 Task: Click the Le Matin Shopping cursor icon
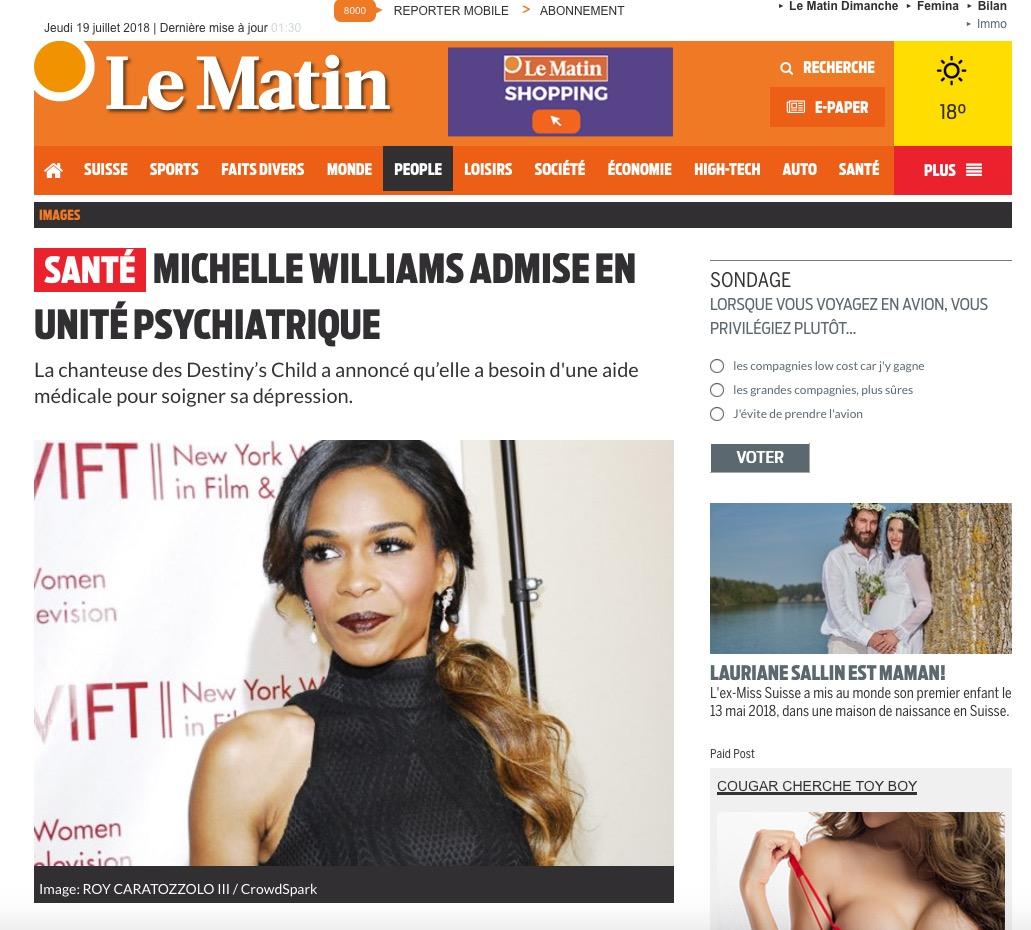click(x=556, y=121)
